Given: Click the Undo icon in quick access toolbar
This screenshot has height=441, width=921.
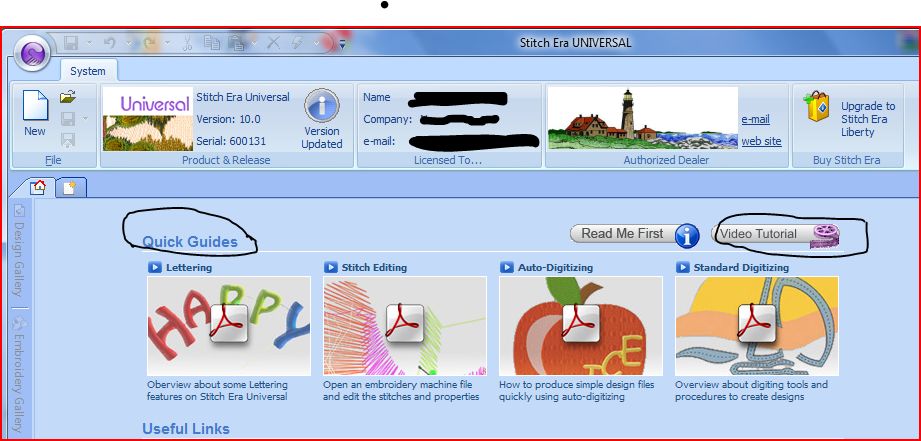Looking at the screenshot, I should [110, 43].
